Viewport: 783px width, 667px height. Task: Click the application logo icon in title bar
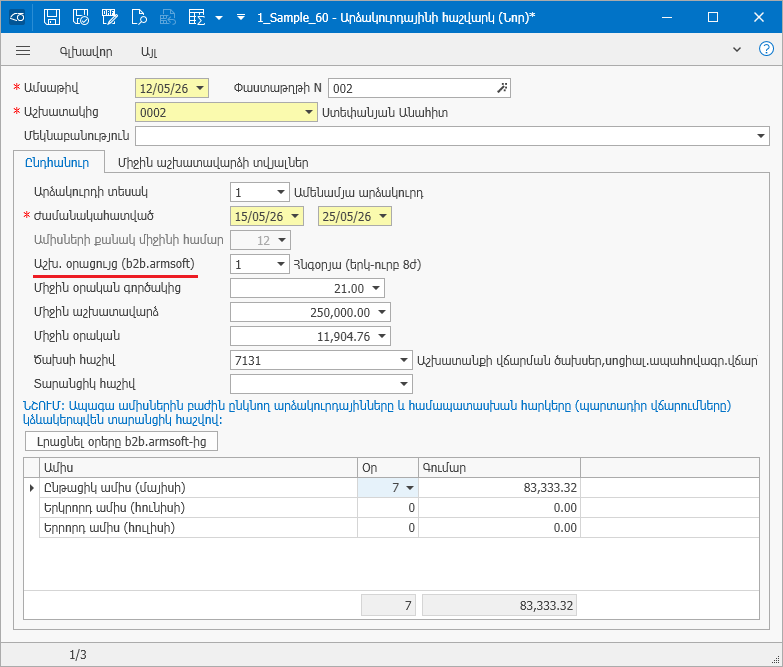17,17
